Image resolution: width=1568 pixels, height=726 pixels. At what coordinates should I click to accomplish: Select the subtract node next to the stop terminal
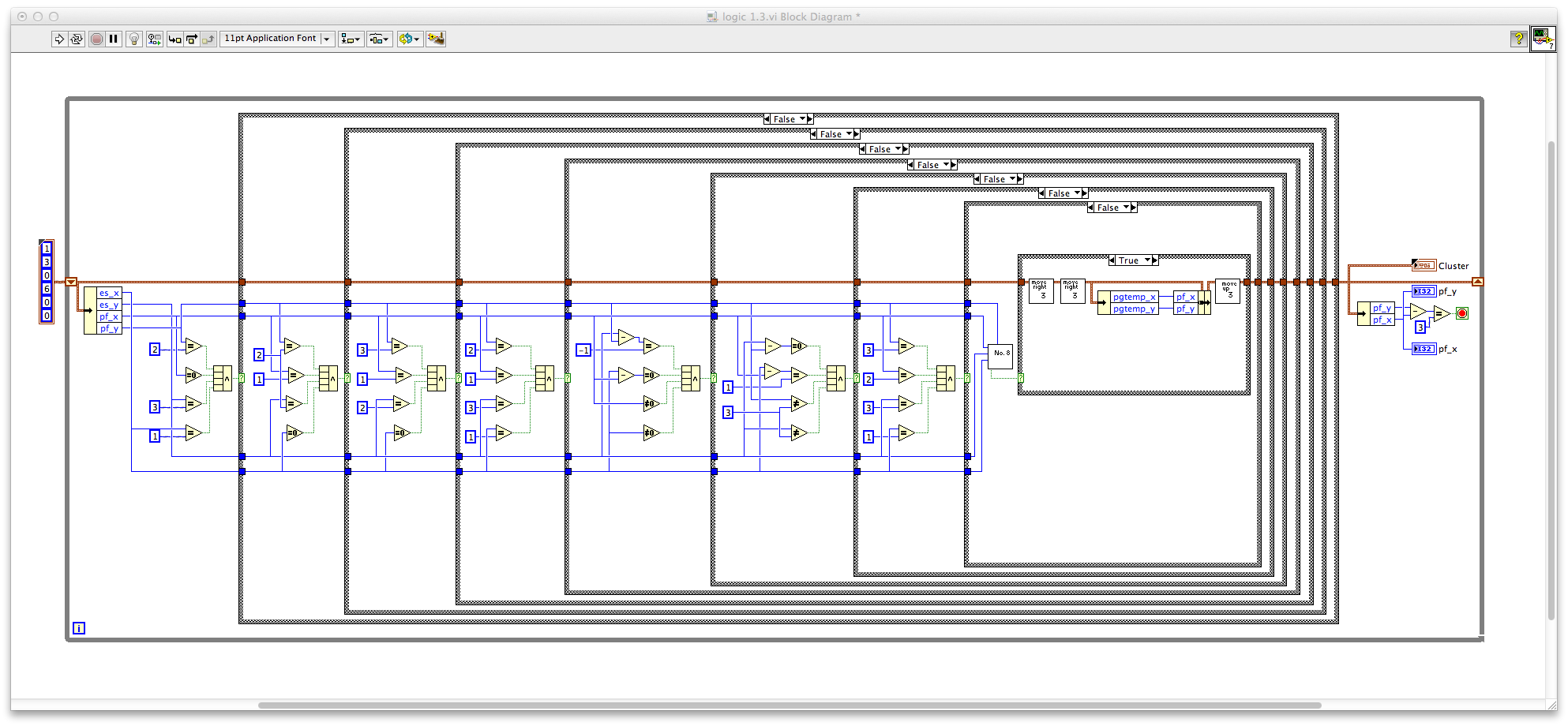coord(1419,312)
